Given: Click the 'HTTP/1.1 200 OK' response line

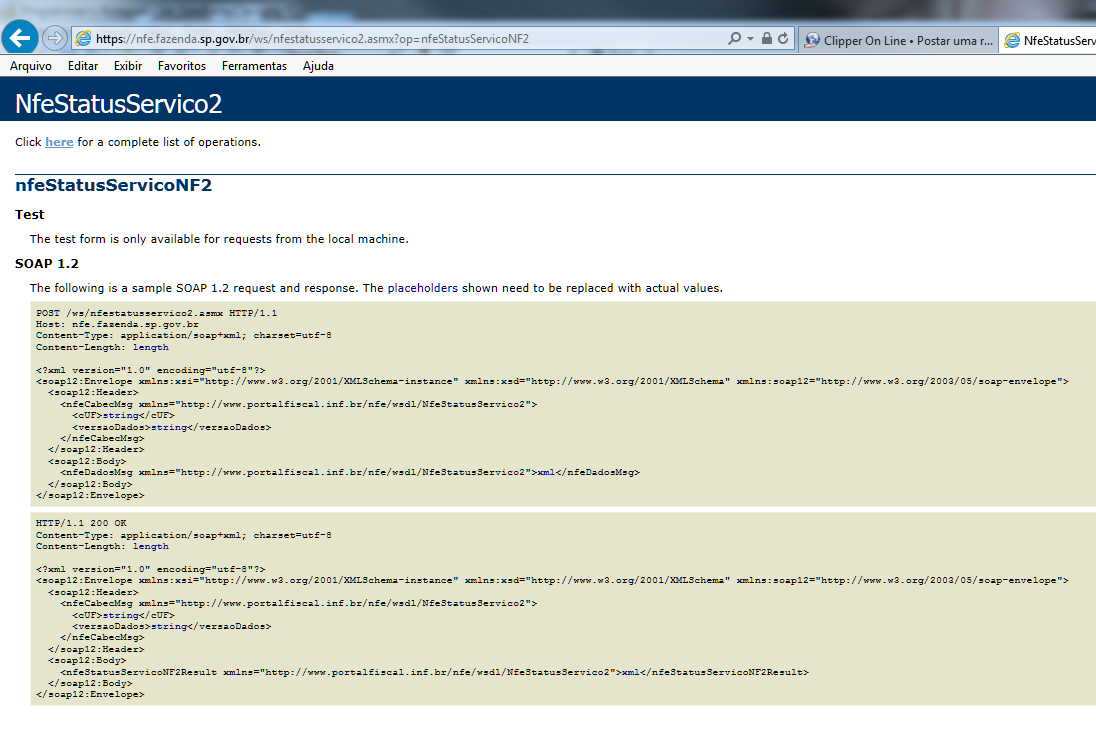Looking at the screenshot, I should (x=81, y=523).
